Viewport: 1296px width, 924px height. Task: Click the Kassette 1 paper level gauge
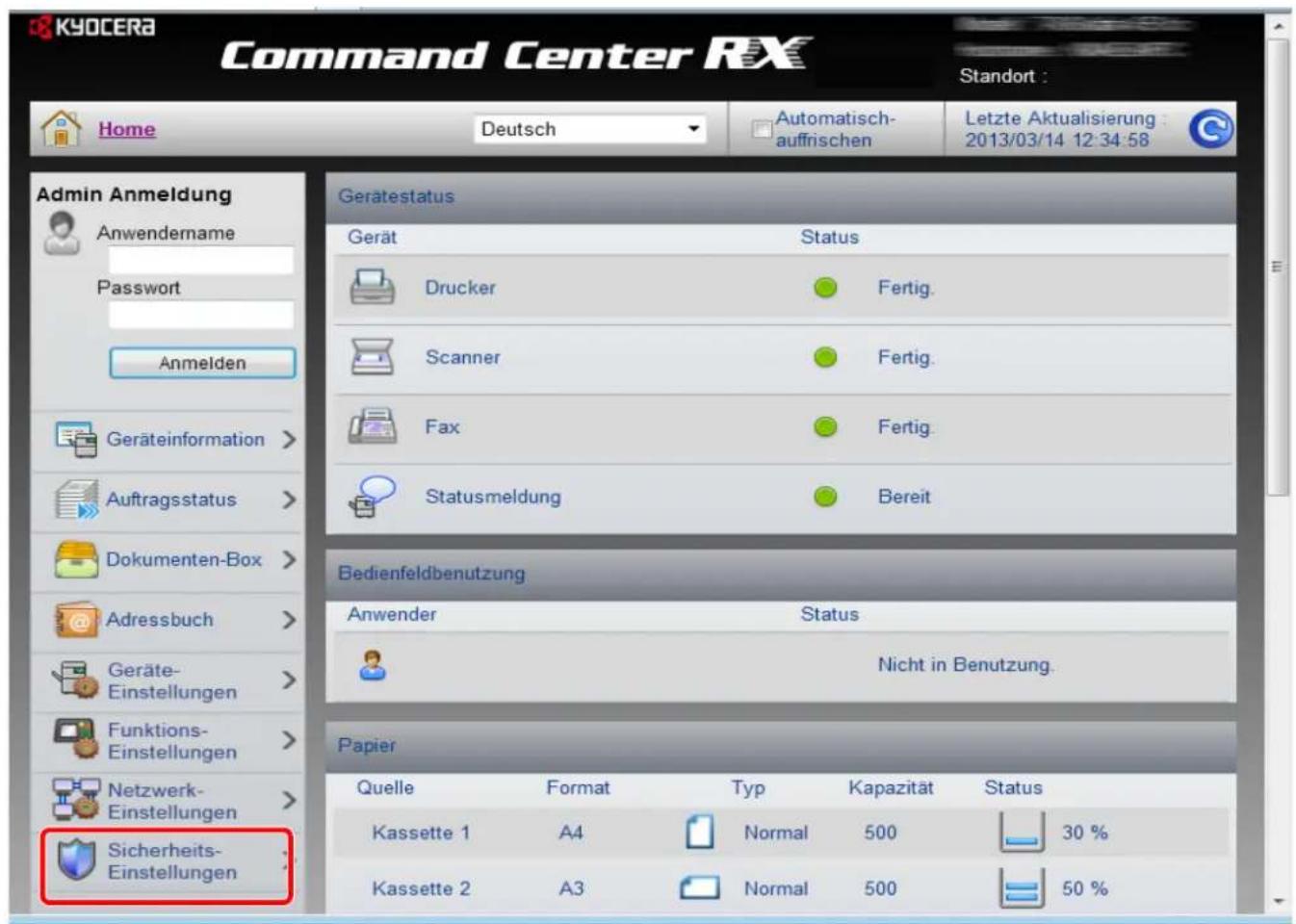click(x=1022, y=833)
